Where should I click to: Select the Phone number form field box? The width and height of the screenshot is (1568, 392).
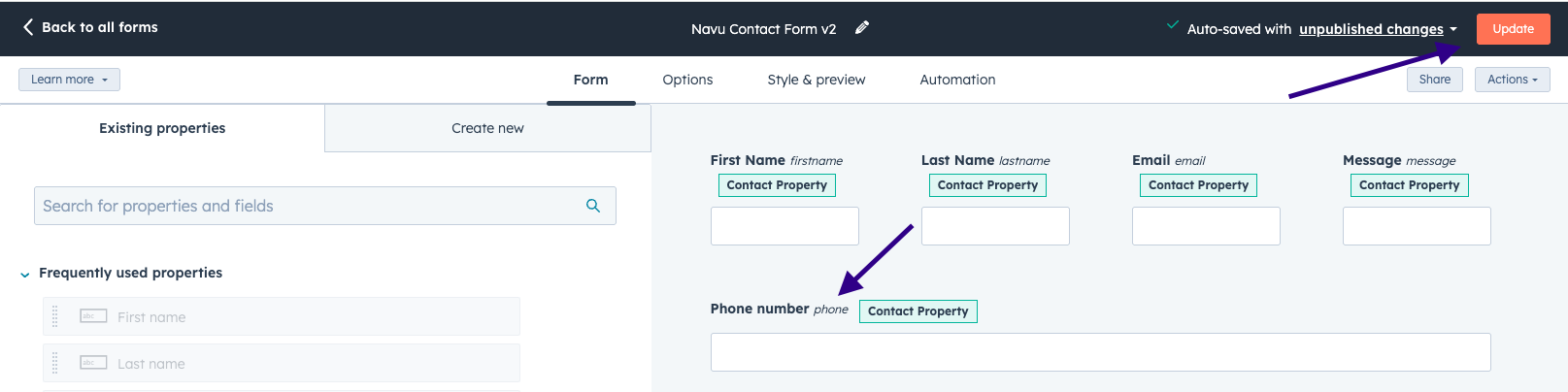click(x=1100, y=352)
